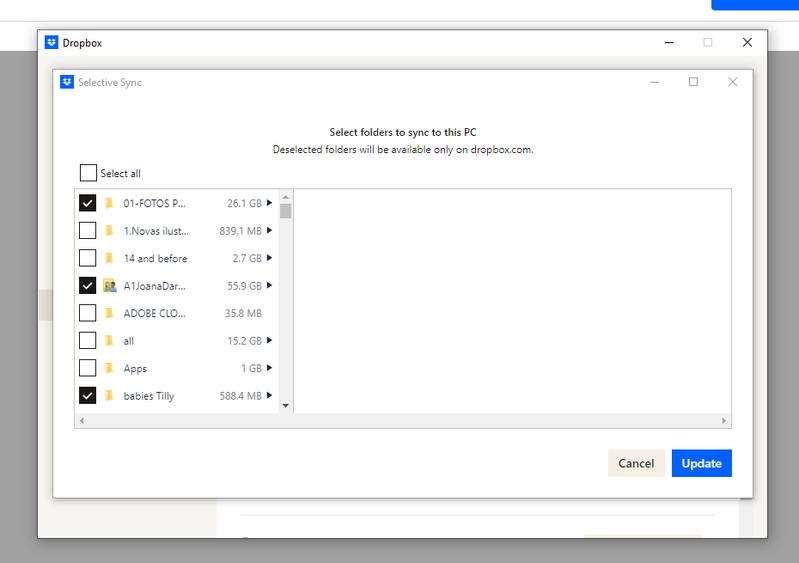
Task: Close the outer Dropbox window
Action: 747,42
